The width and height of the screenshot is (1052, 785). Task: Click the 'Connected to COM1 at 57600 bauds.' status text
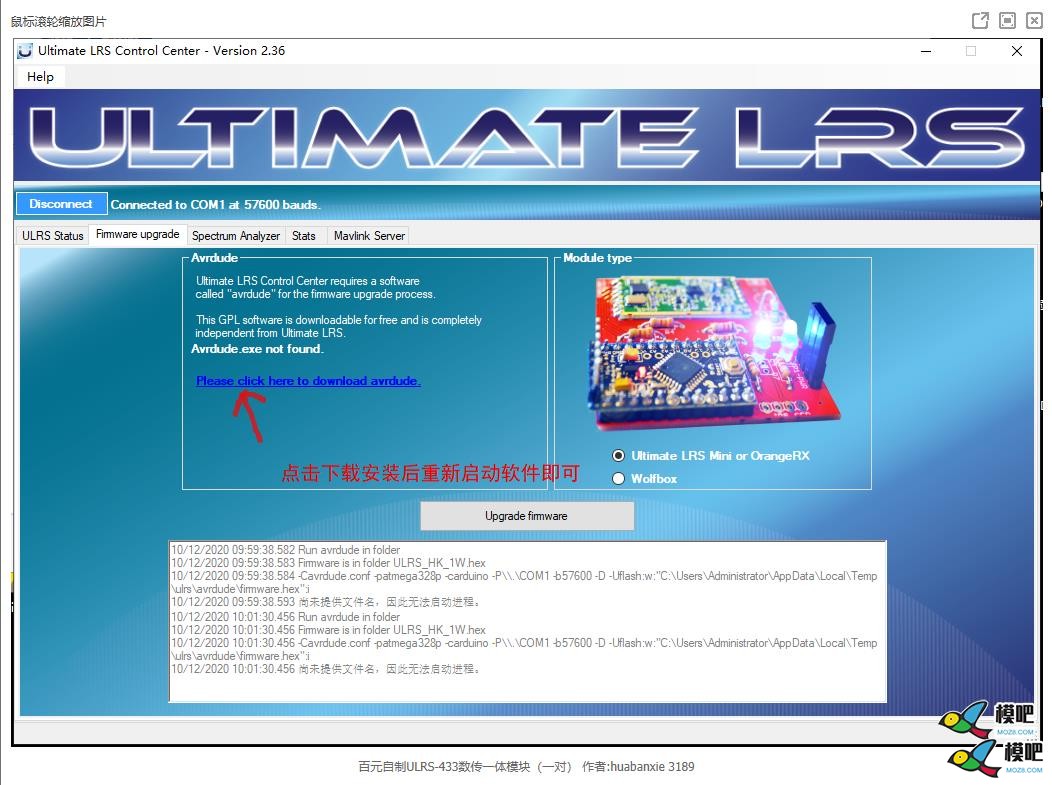215,205
